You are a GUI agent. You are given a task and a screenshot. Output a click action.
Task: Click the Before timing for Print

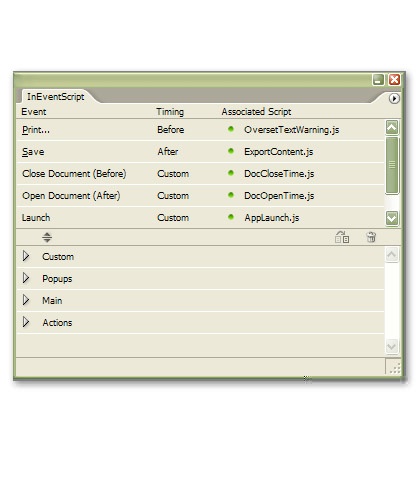coord(171,130)
